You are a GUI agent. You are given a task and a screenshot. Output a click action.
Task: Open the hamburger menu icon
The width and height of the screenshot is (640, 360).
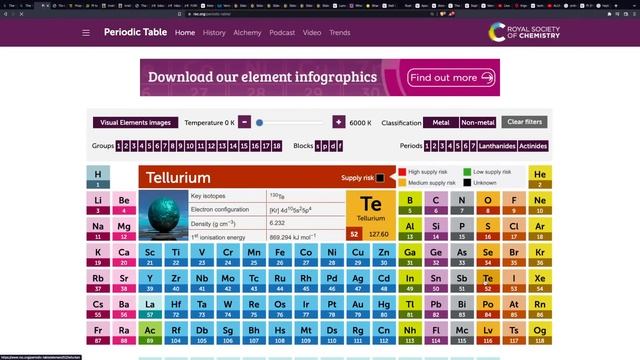(86, 33)
